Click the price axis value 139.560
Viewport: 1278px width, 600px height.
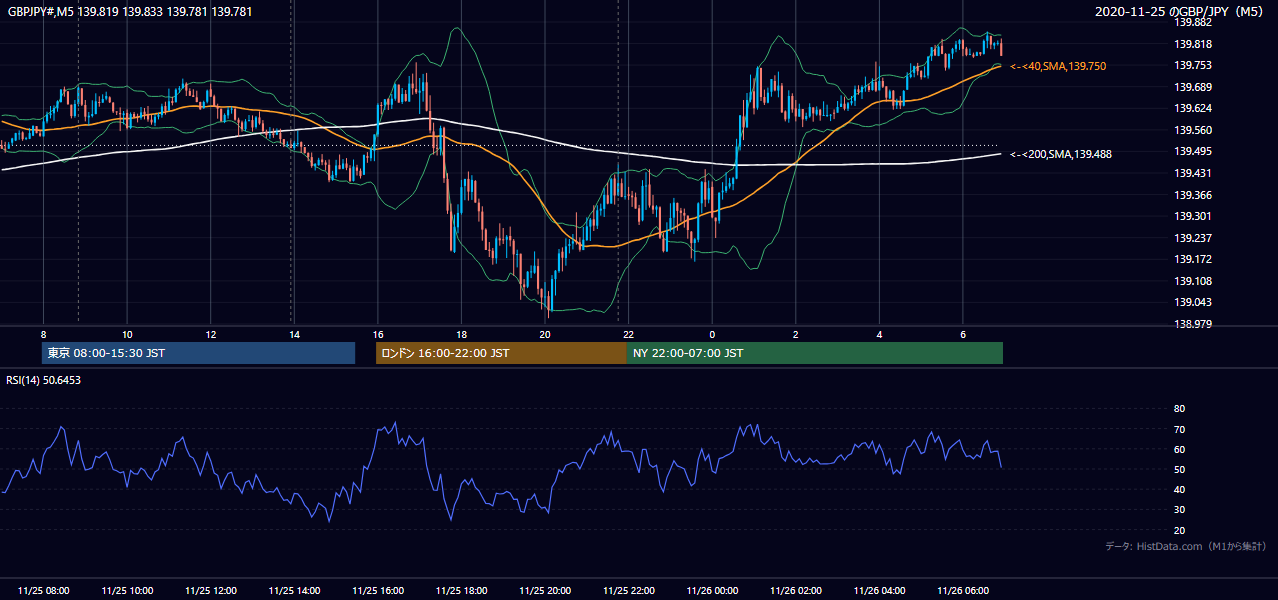pos(1192,130)
